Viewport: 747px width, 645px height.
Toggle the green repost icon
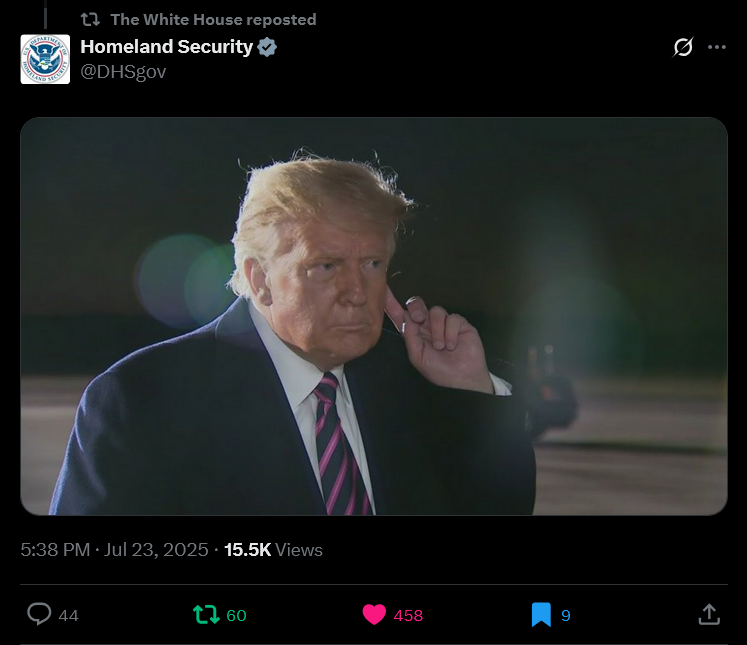pyautogui.click(x=206, y=614)
